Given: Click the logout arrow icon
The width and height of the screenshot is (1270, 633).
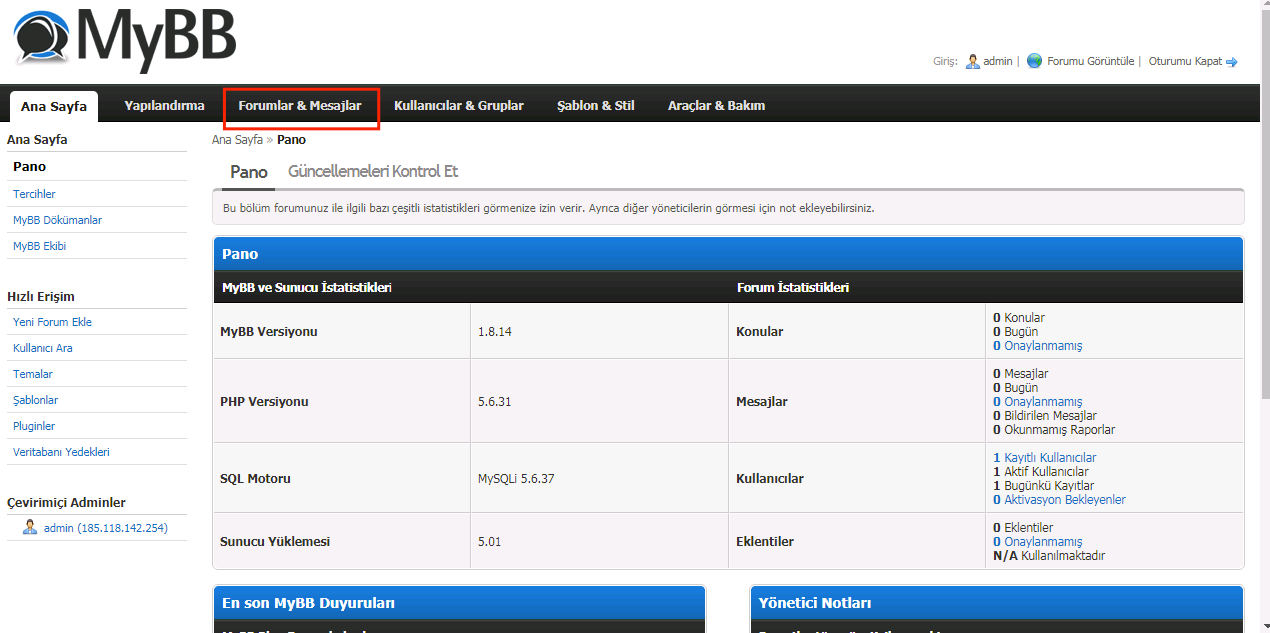Looking at the screenshot, I should coord(1232,62).
